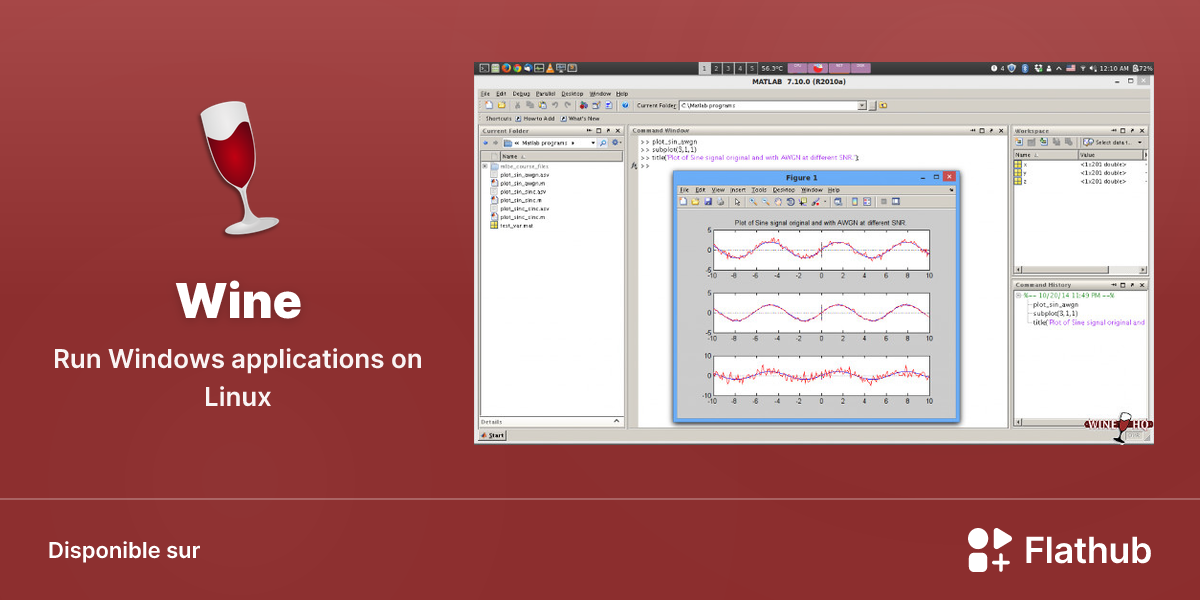The image size is (1200, 600).
Task: Open the Select data to plot dropdown
Action: [x=1140, y=142]
